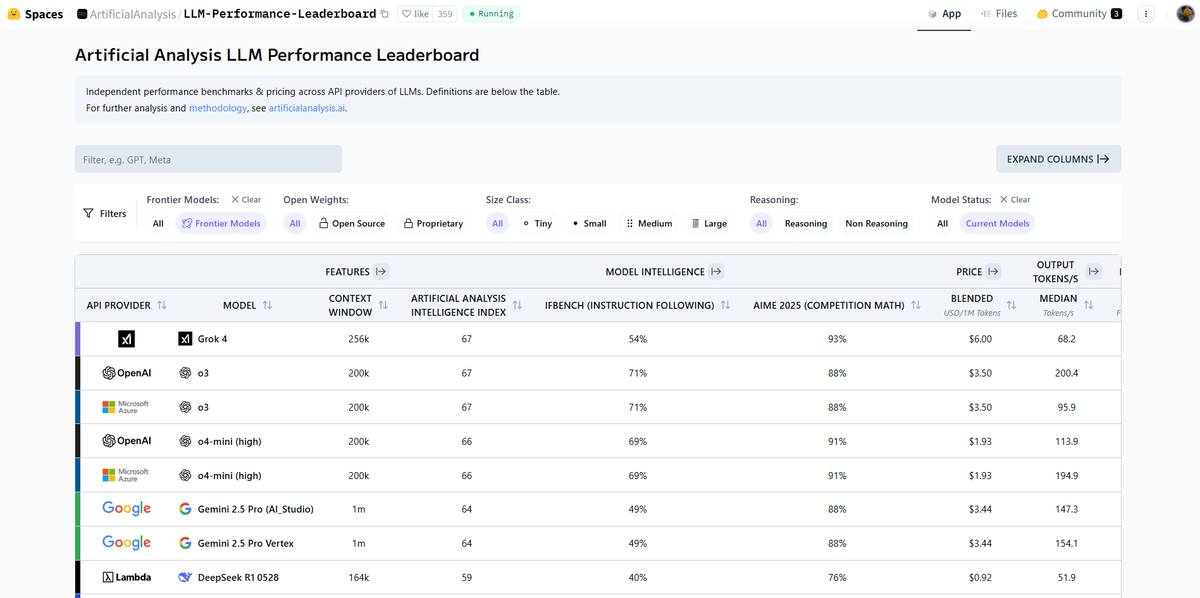
Task: Toggle the Current Models filter chip
Action: pyautogui.click(x=997, y=223)
